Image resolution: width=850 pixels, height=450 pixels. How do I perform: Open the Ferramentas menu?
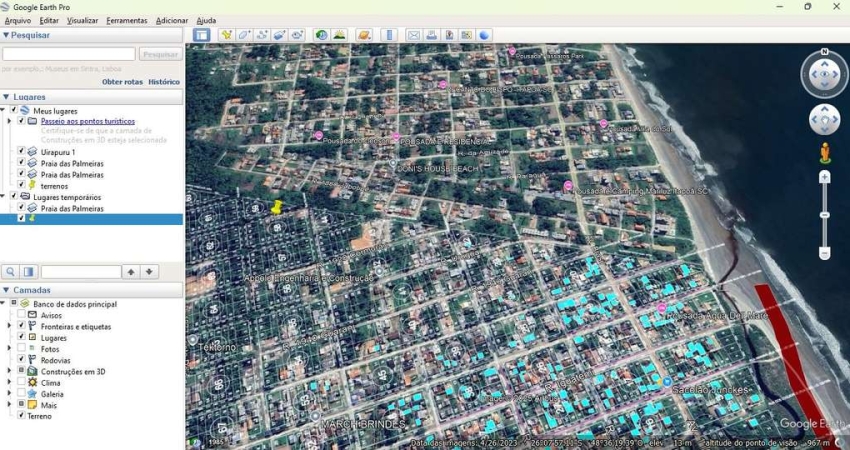(127, 21)
